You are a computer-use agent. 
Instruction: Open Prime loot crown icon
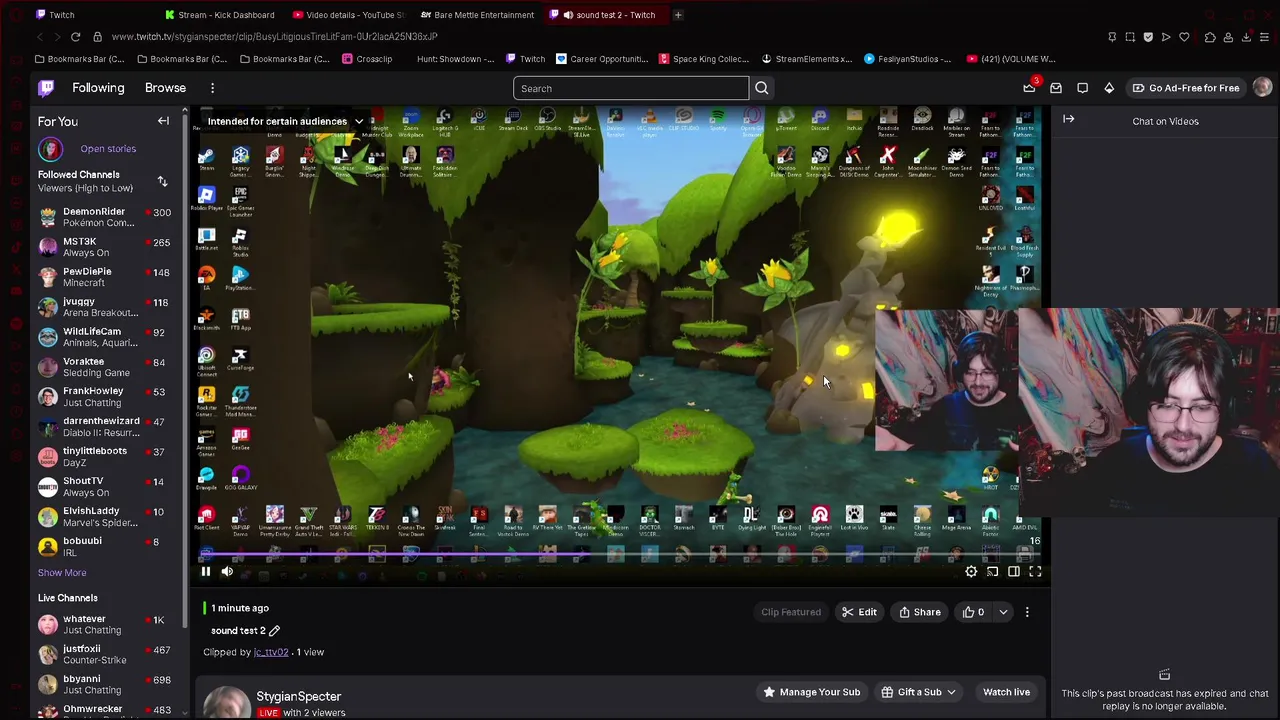point(1029,88)
